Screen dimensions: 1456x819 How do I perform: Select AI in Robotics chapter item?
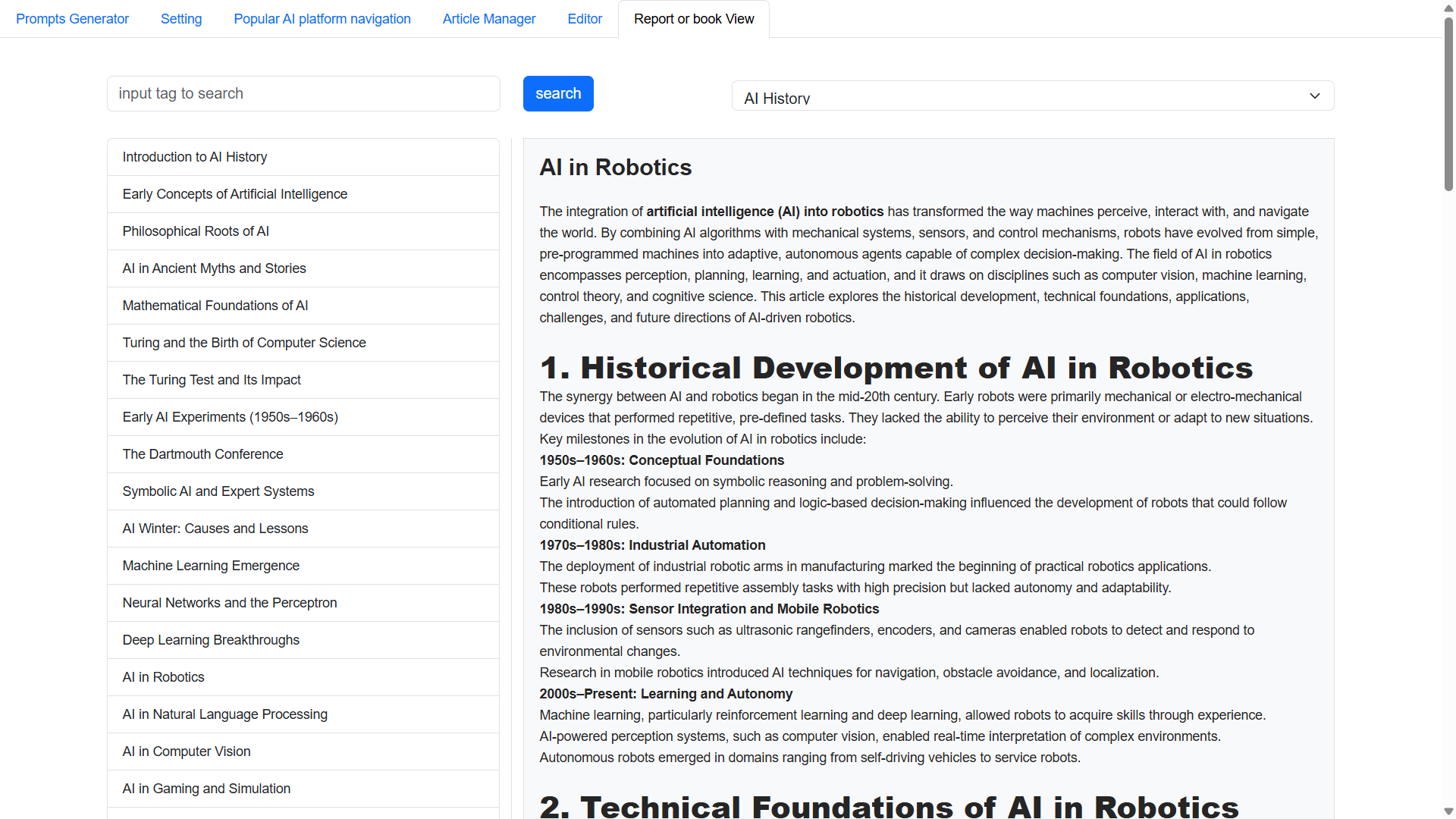click(164, 677)
